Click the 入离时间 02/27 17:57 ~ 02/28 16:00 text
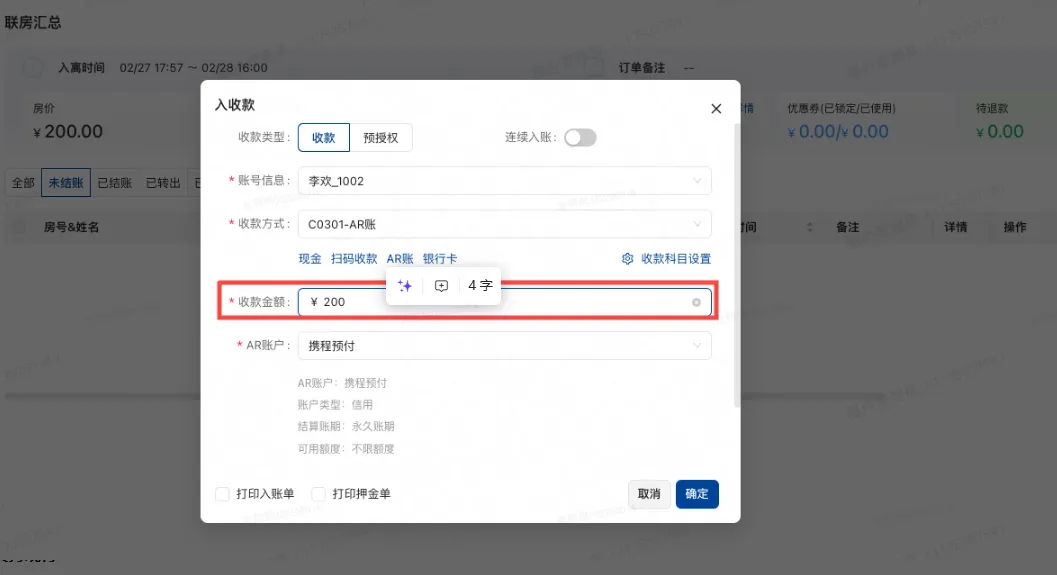Viewport: 1057px width, 575px height. [162, 67]
